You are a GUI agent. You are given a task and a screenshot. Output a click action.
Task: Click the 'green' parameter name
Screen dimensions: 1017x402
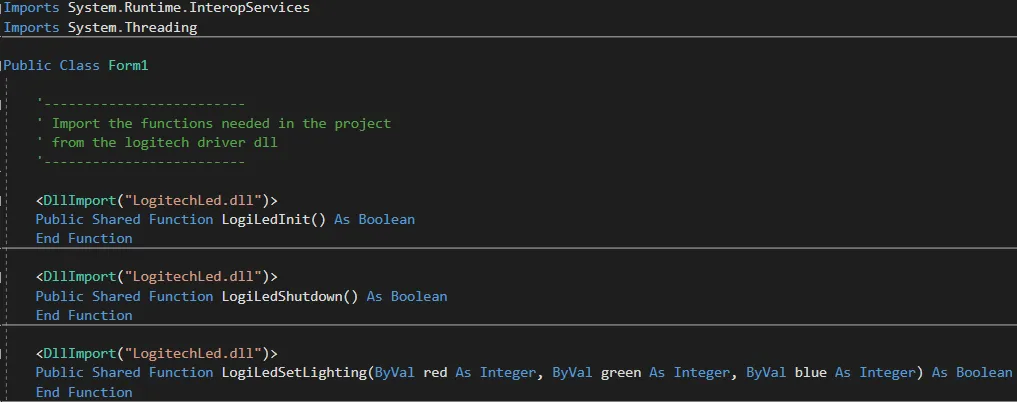tap(621, 373)
